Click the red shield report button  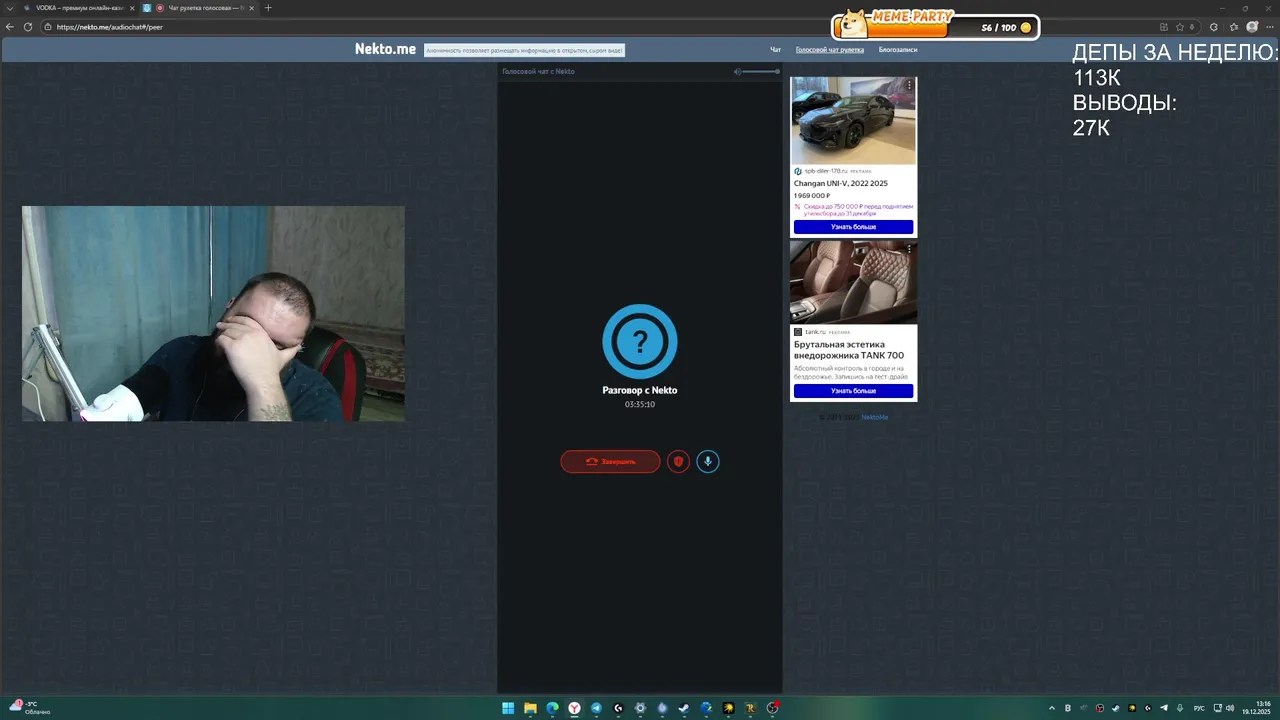(x=678, y=461)
